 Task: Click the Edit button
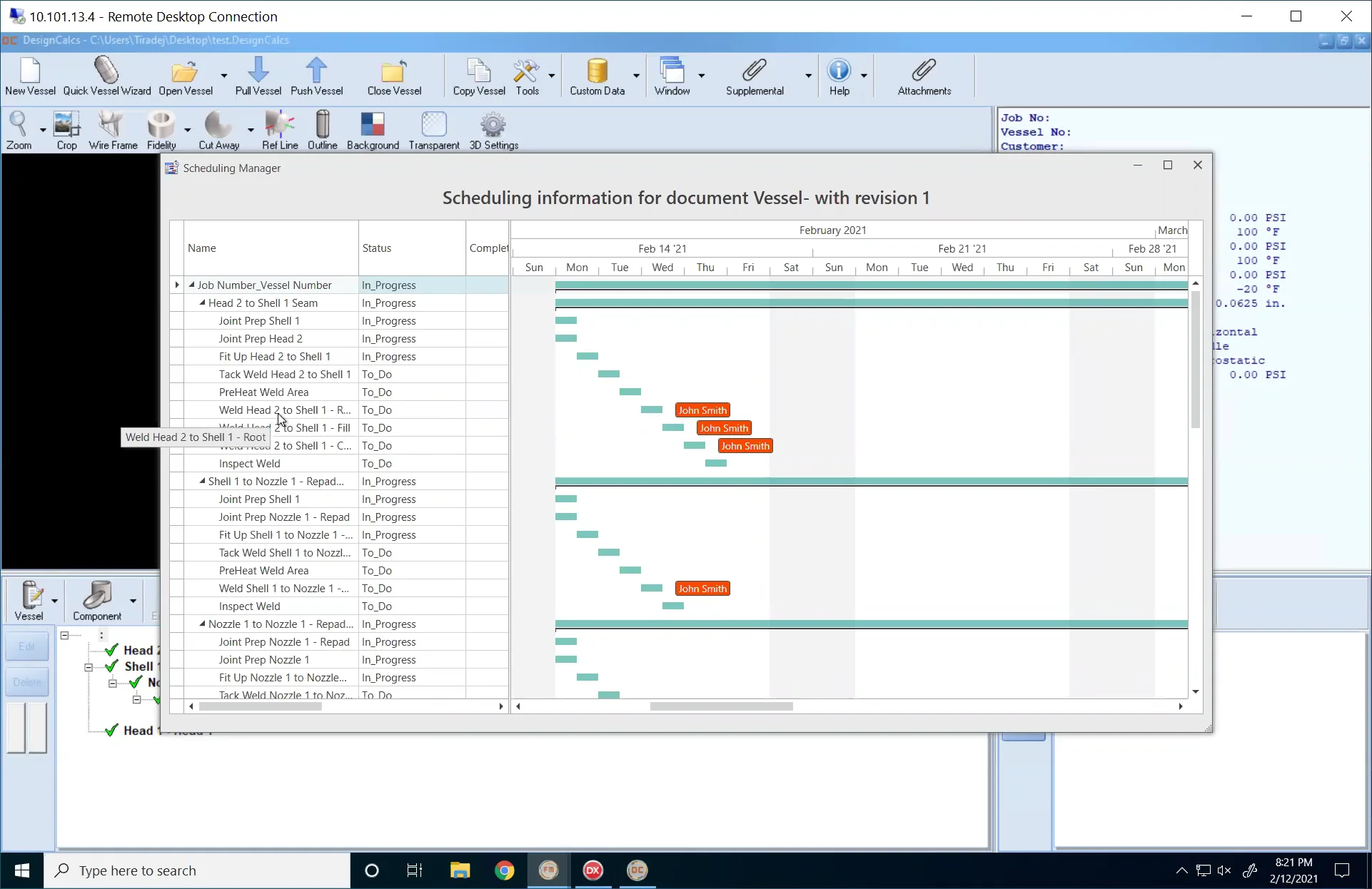click(x=26, y=646)
